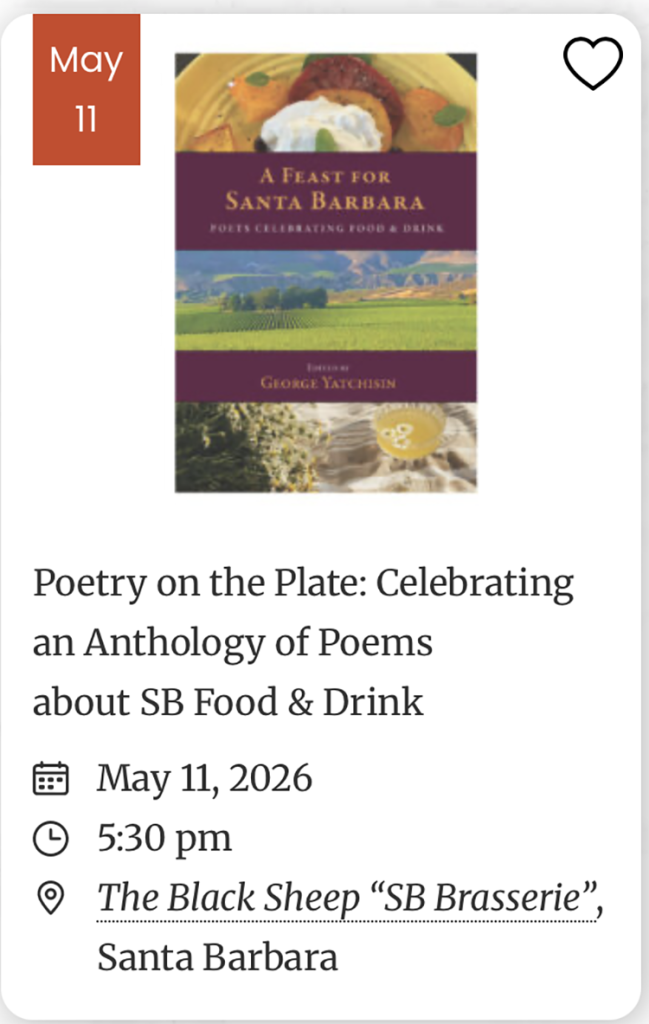
Task: Click the May 11, 2026 date text
Action: click(x=204, y=778)
